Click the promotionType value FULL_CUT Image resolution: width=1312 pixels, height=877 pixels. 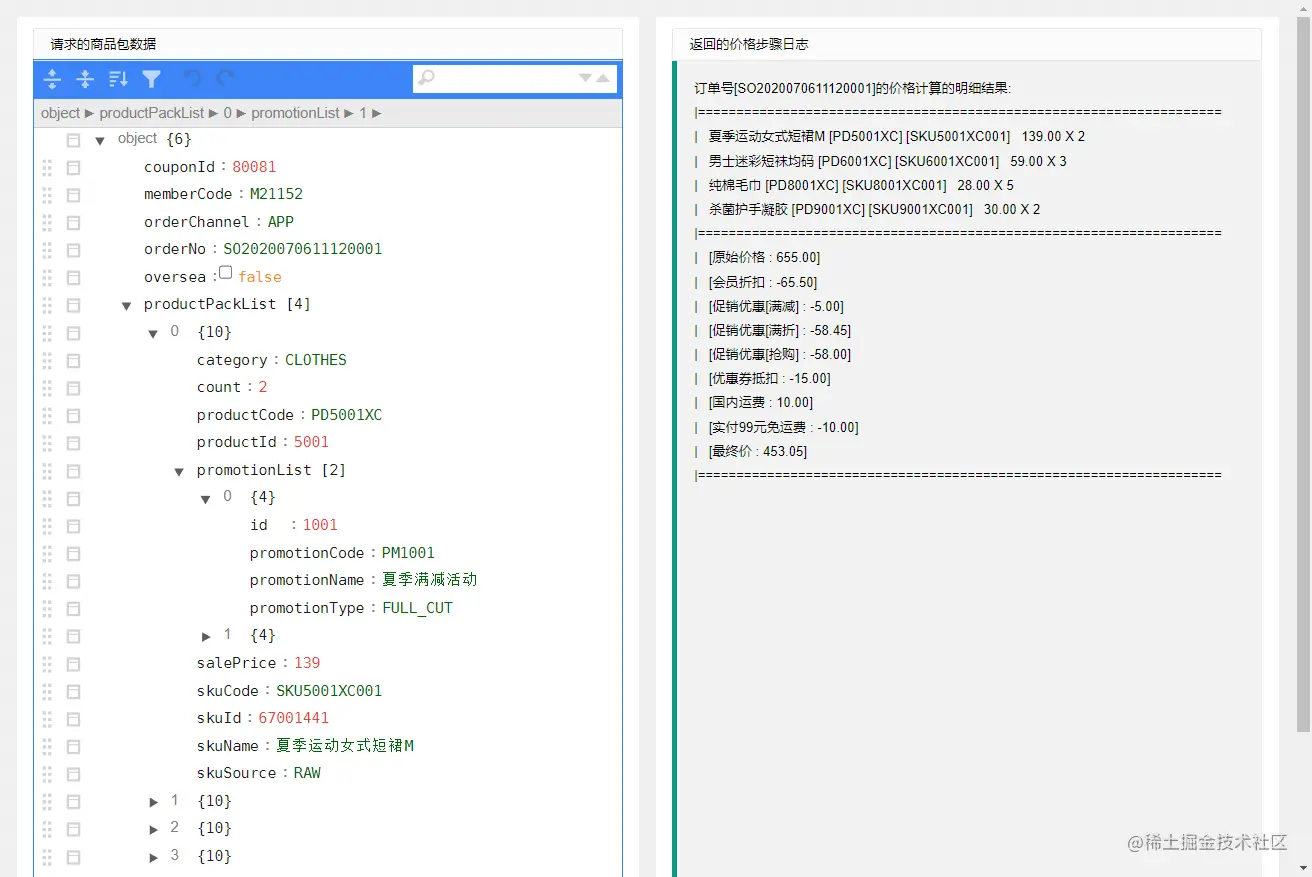[417, 608]
